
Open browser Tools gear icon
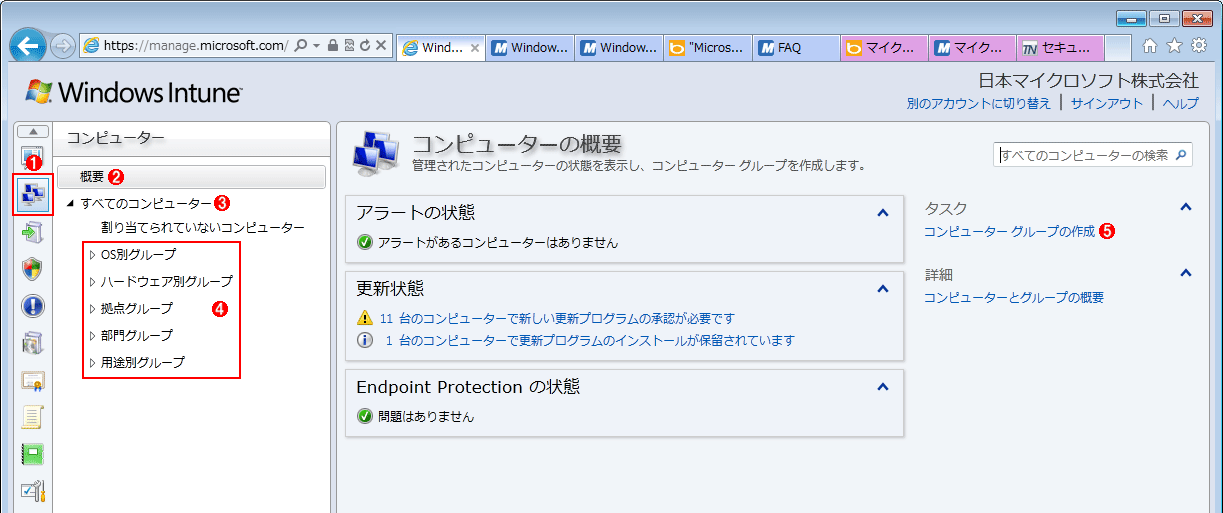1198,46
